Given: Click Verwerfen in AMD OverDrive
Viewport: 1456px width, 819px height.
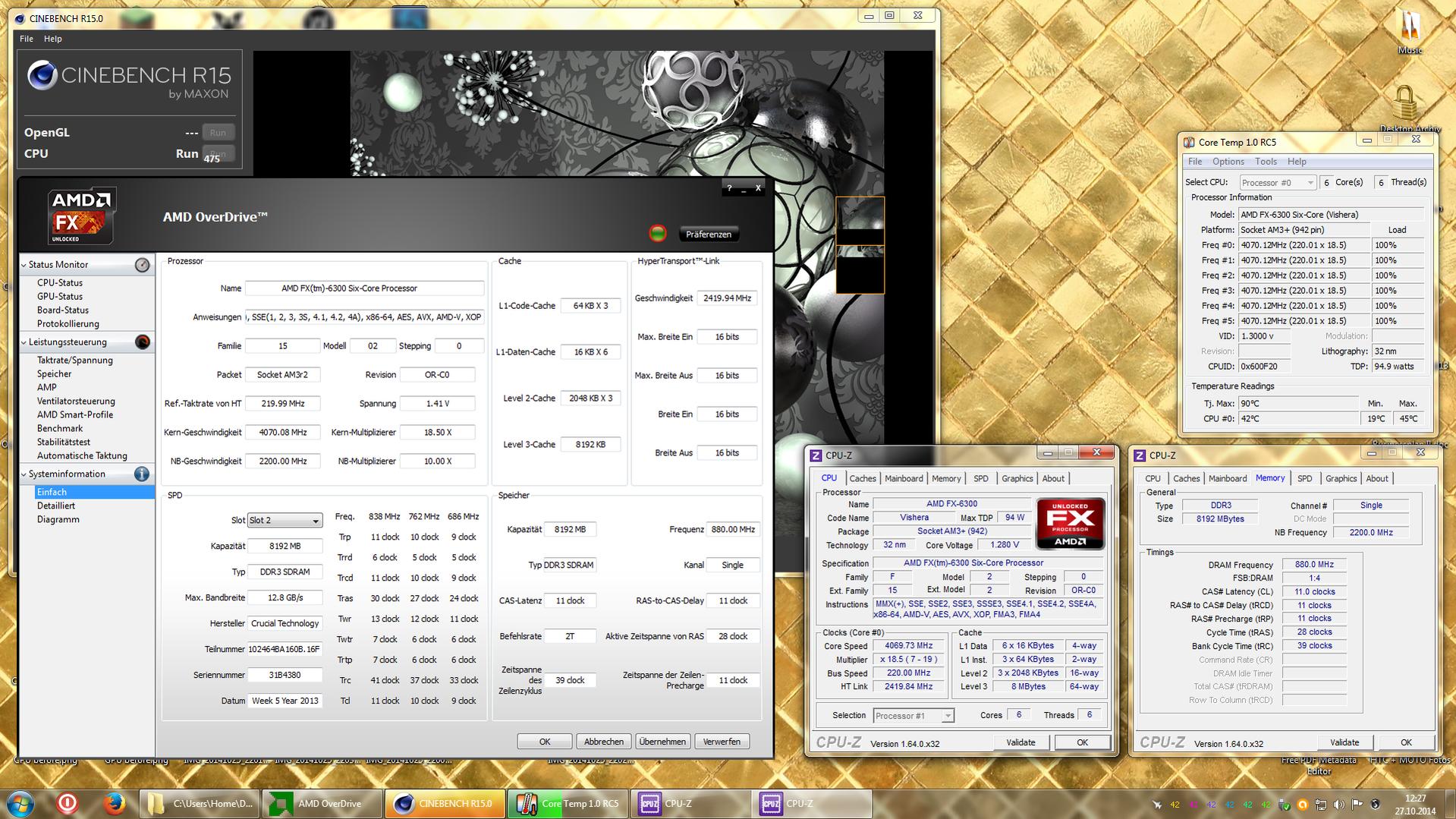Looking at the screenshot, I should coord(722,742).
